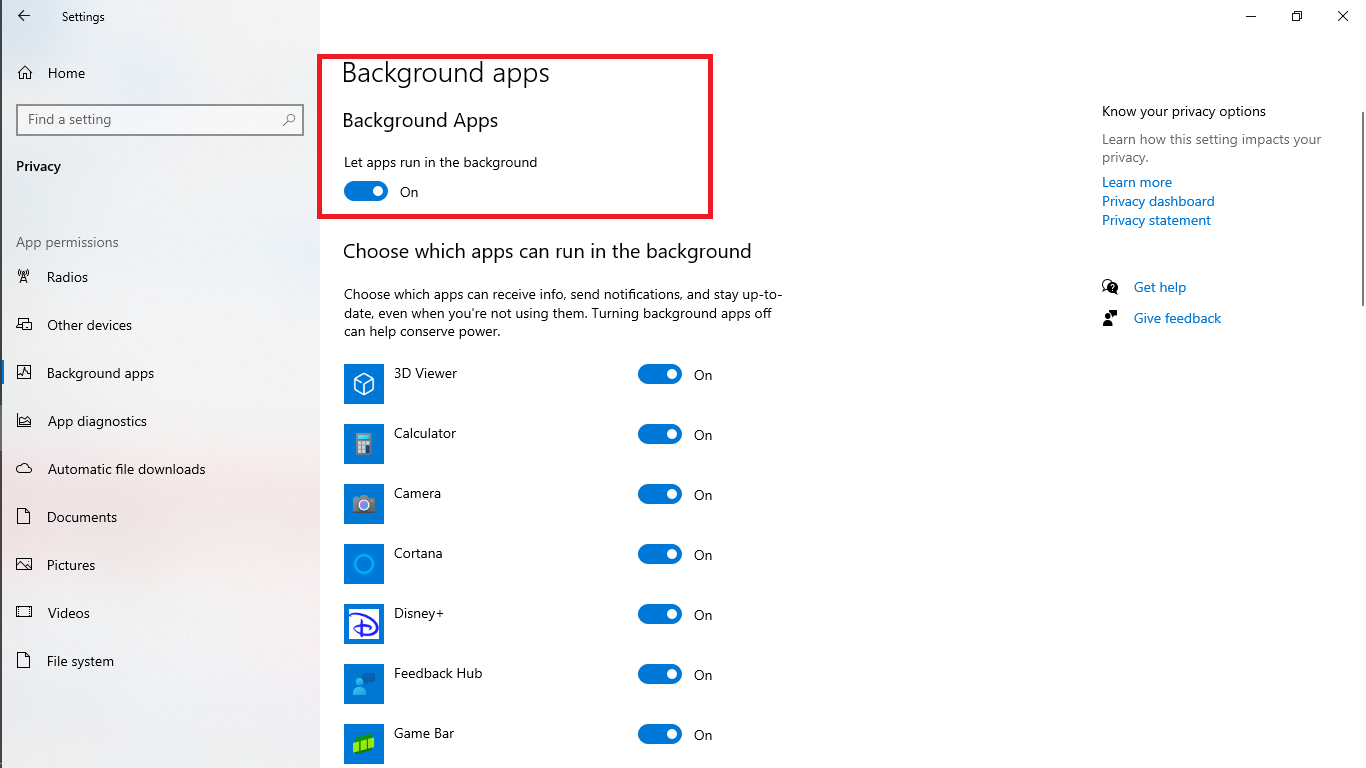Select App diagnostics in sidebar
Image resolution: width=1366 pixels, height=768 pixels.
[97, 421]
